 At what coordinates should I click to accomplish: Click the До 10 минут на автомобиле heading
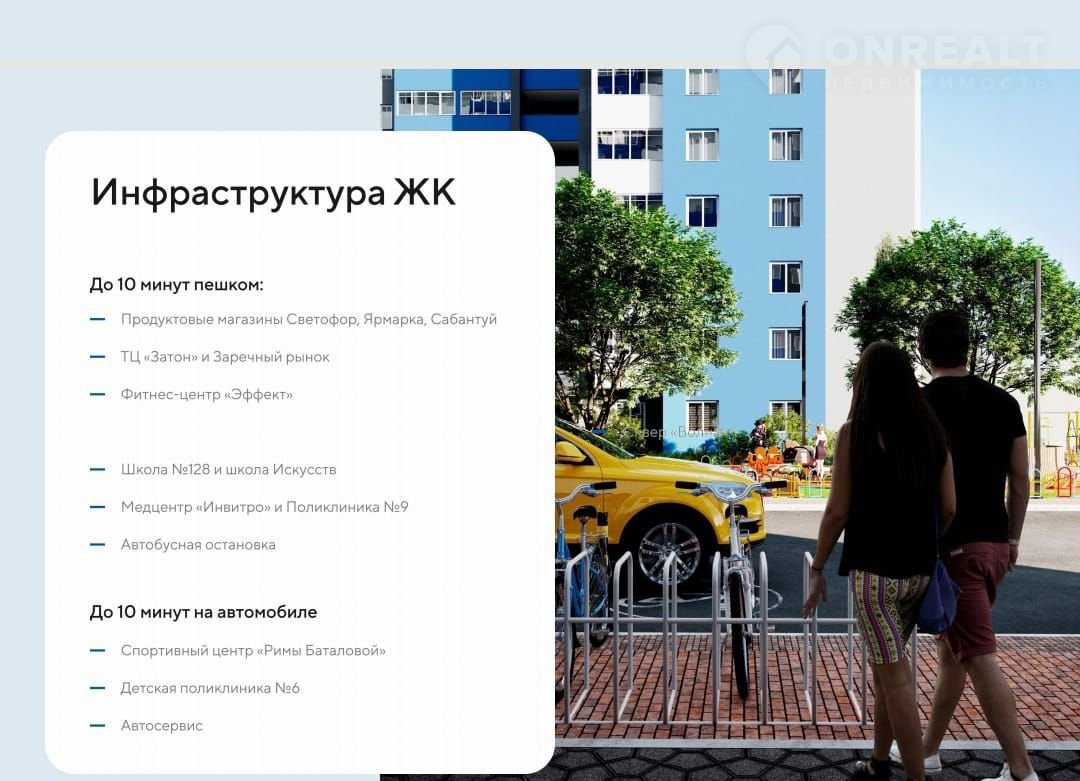point(203,611)
